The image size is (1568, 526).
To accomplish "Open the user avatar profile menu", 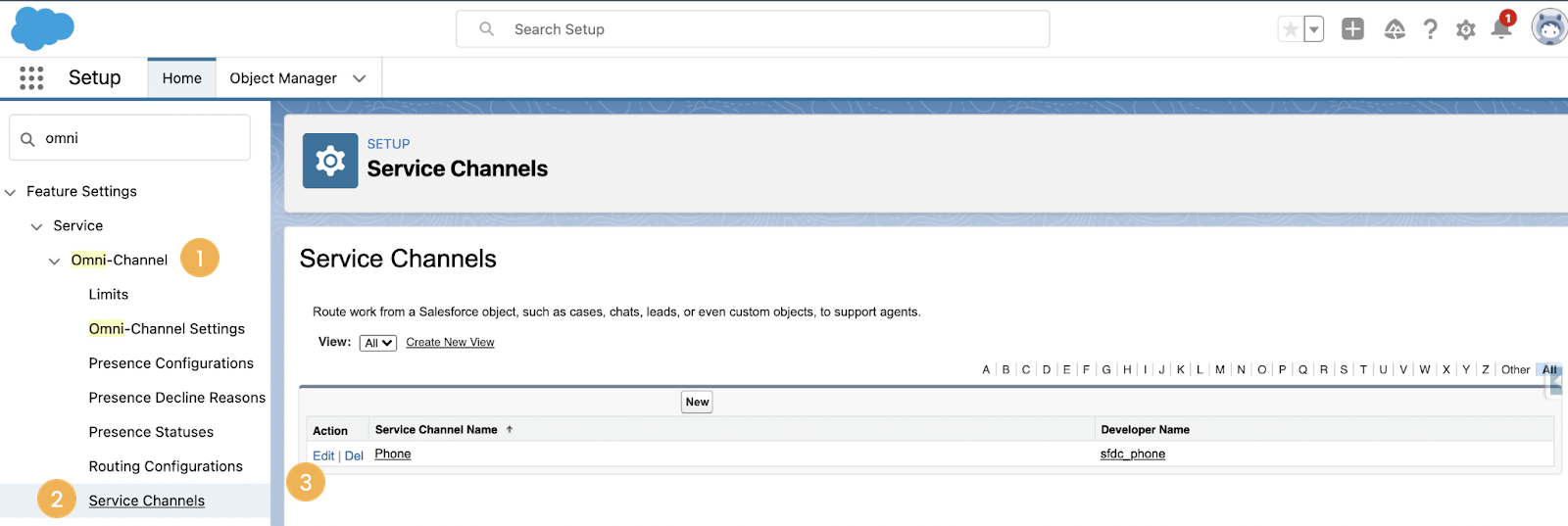I will [x=1549, y=28].
